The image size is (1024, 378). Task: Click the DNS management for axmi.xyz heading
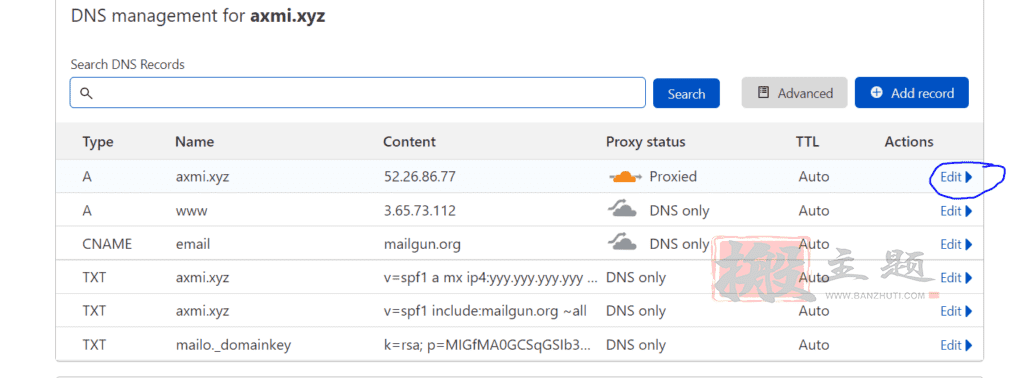(x=198, y=16)
